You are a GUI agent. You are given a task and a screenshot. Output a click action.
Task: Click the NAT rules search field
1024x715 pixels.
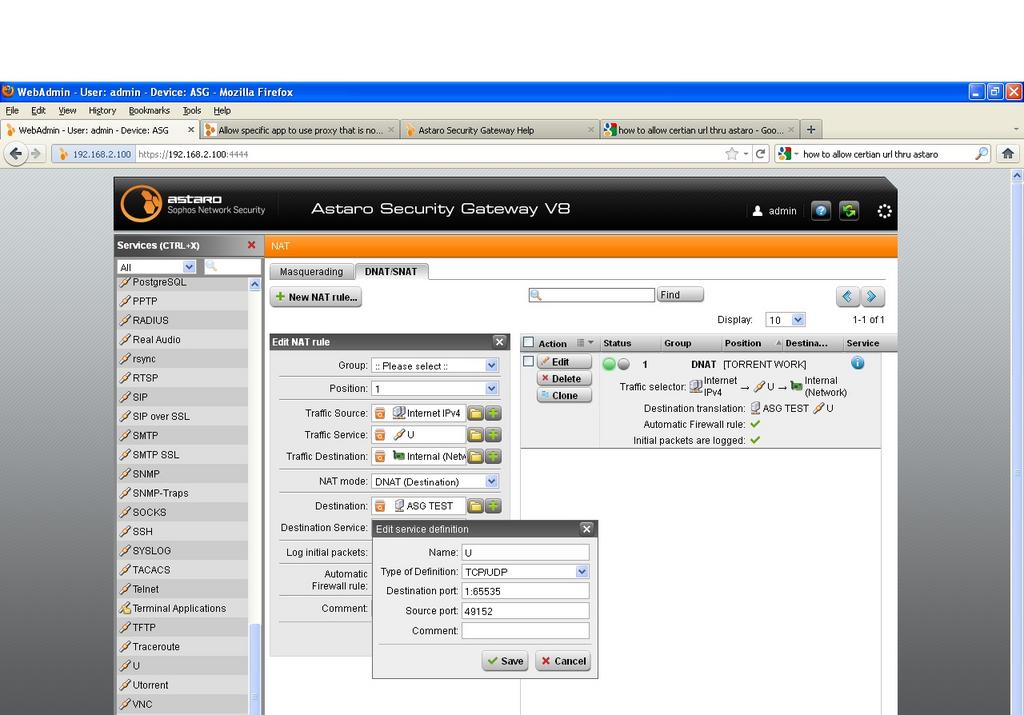pos(592,295)
